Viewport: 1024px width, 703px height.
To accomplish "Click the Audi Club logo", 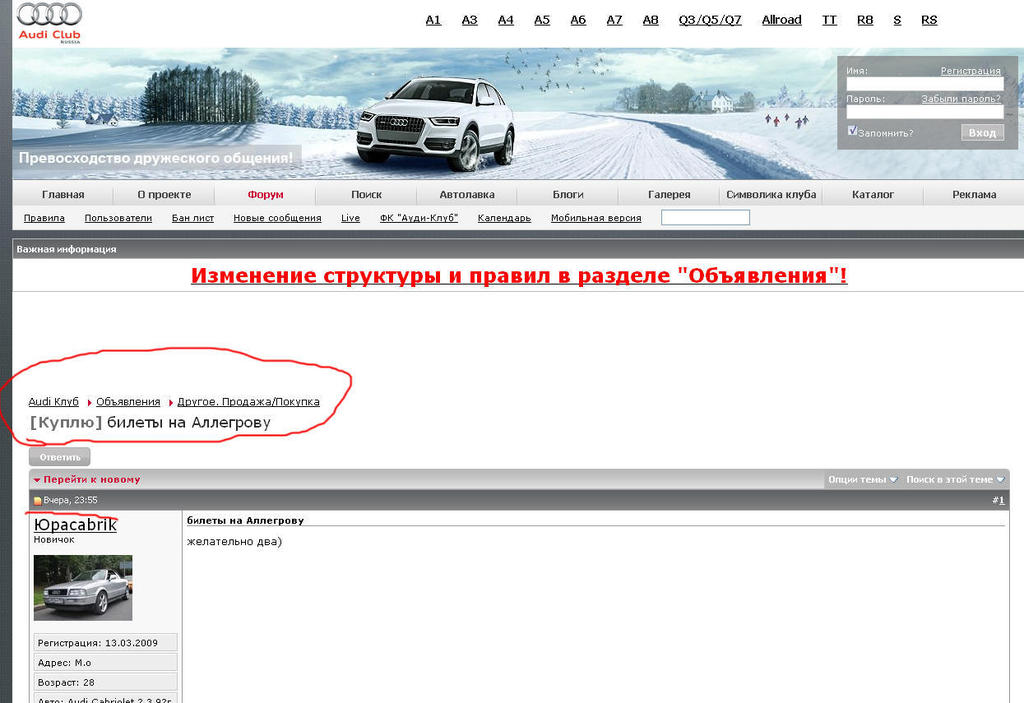I will coord(50,22).
